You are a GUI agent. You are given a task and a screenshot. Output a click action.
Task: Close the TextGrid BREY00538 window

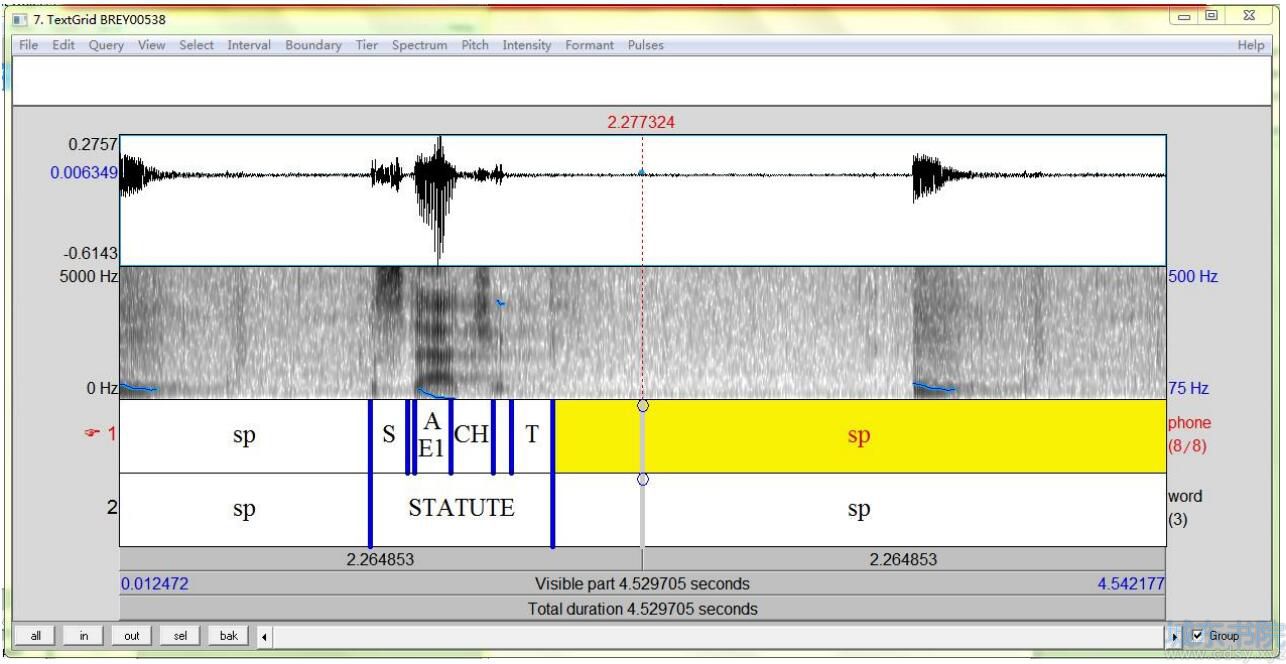pos(1249,15)
